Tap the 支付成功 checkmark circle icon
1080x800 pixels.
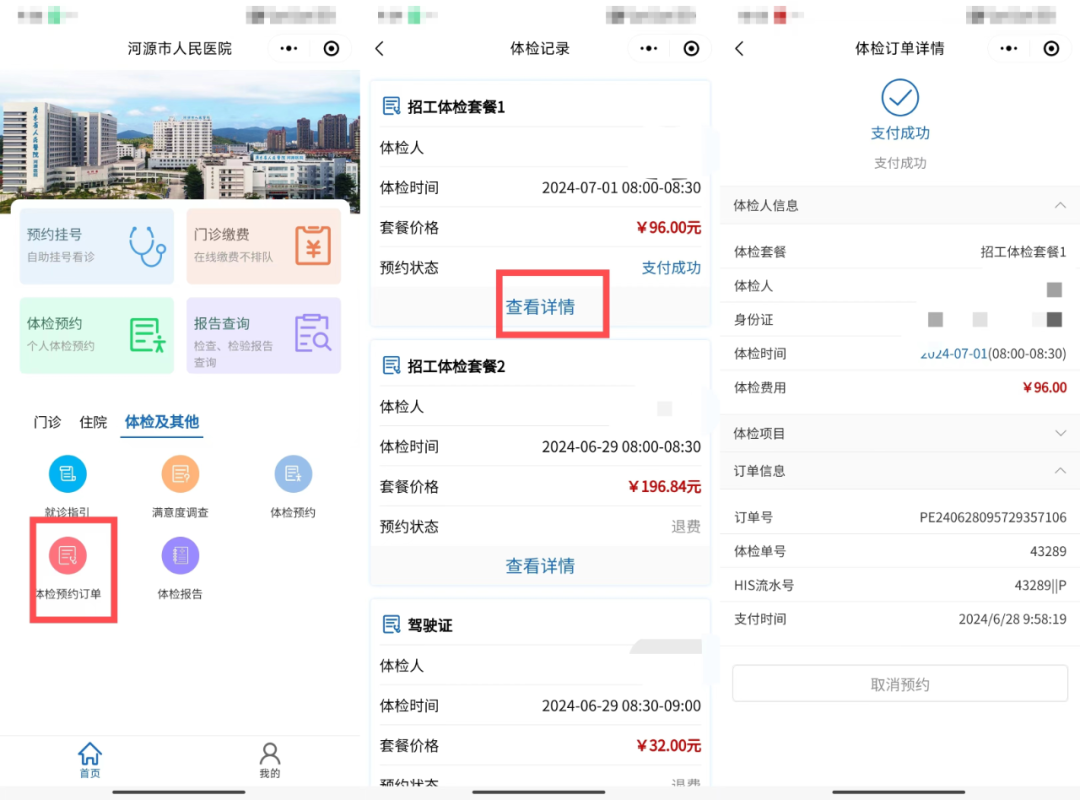click(900, 98)
